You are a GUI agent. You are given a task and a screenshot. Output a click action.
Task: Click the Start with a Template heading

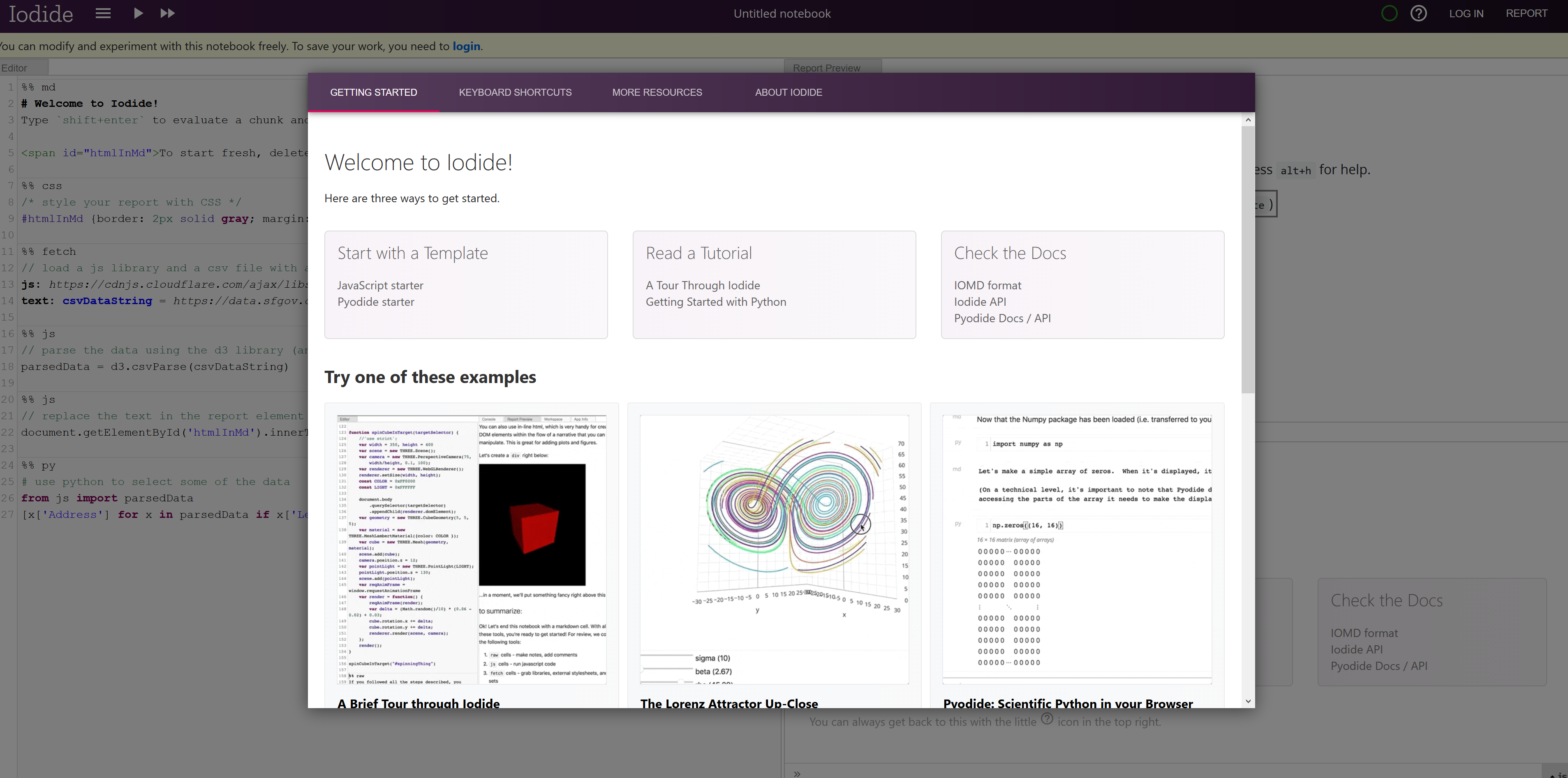[x=413, y=253]
